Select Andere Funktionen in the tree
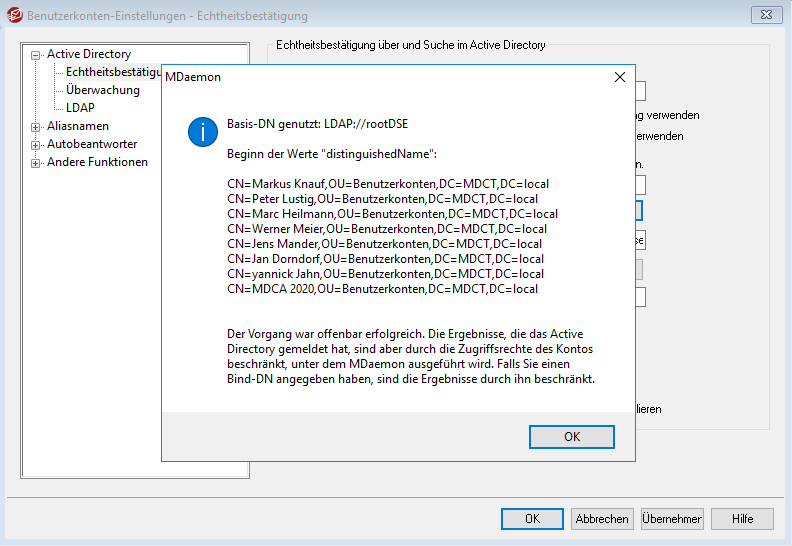The height and width of the screenshot is (546, 792). click(97, 162)
